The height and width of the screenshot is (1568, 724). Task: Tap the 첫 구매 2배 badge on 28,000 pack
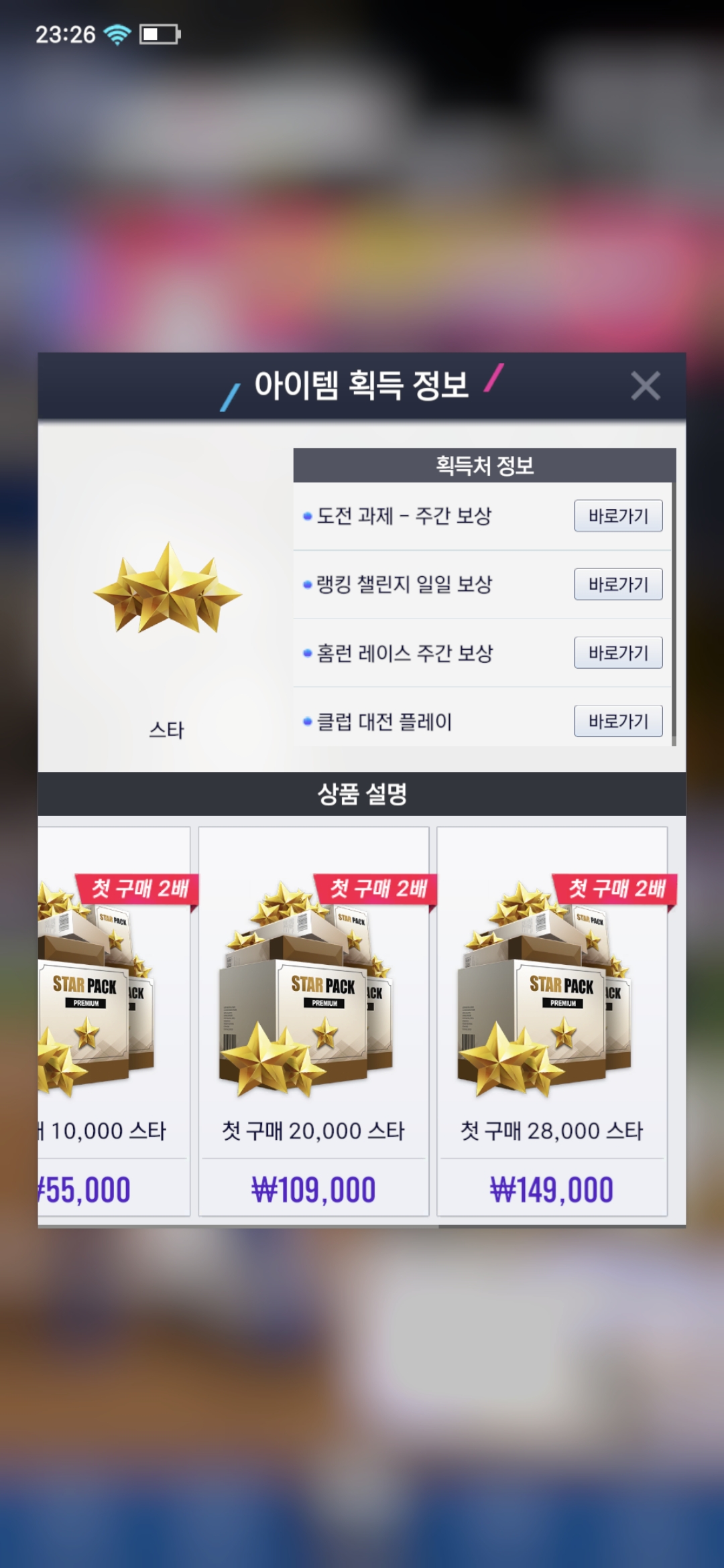[x=615, y=890]
